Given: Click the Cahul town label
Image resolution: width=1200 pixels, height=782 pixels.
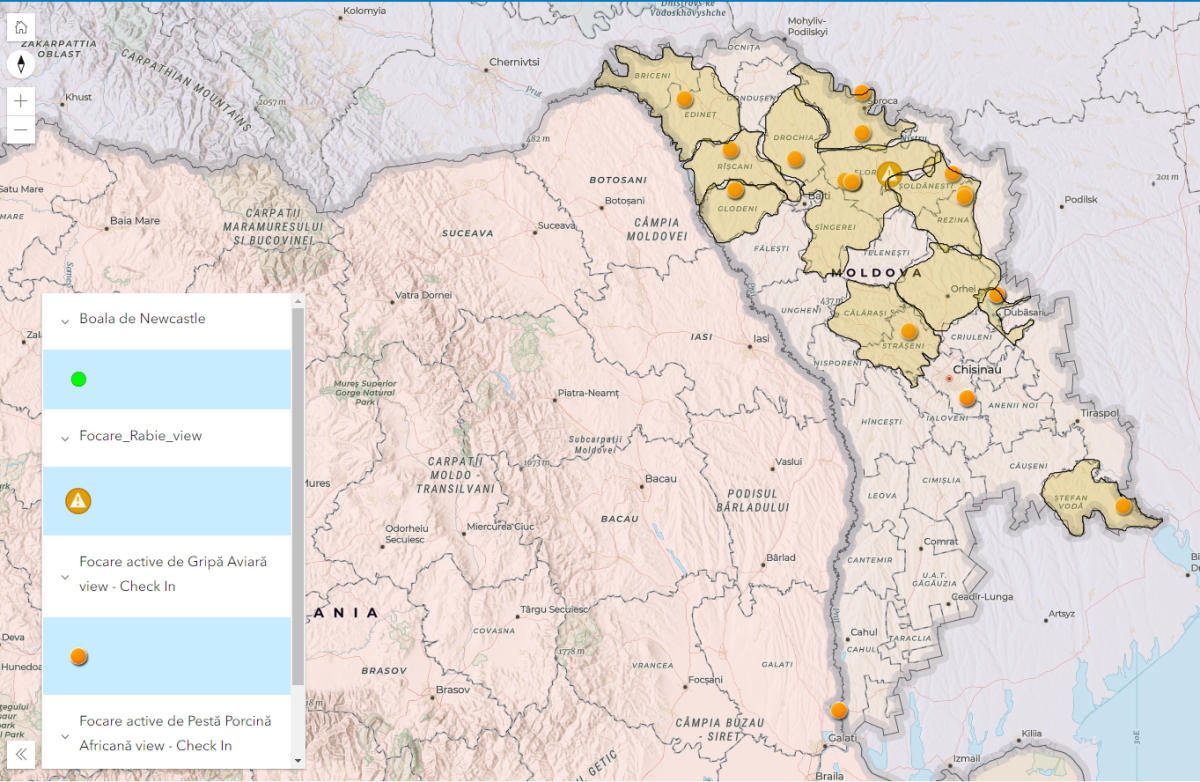Looking at the screenshot, I should click(863, 632).
